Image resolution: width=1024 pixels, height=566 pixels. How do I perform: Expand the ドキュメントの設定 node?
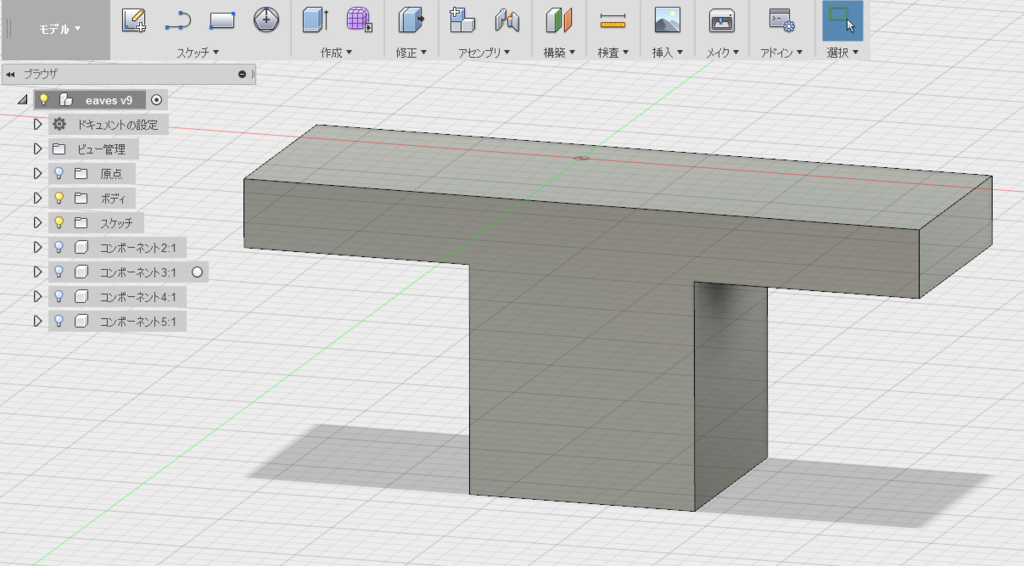pos(37,124)
